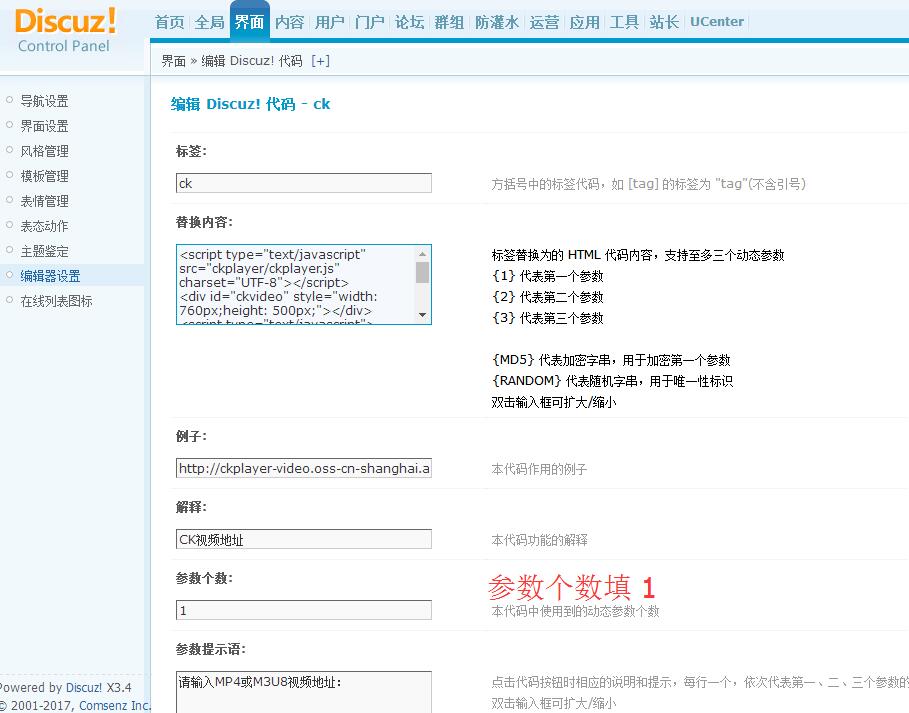The height and width of the screenshot is (713, 909).
Task: Click the 替换内容 scrollbar thumb
Action: pyautogui.click(x=423, y=272)
